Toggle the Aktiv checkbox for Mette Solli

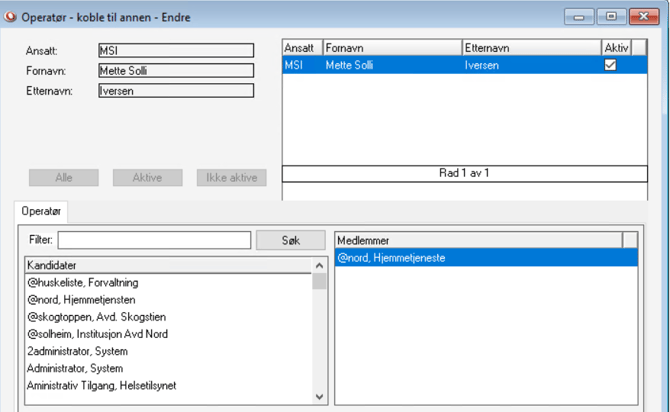click(x=610, y=65)
